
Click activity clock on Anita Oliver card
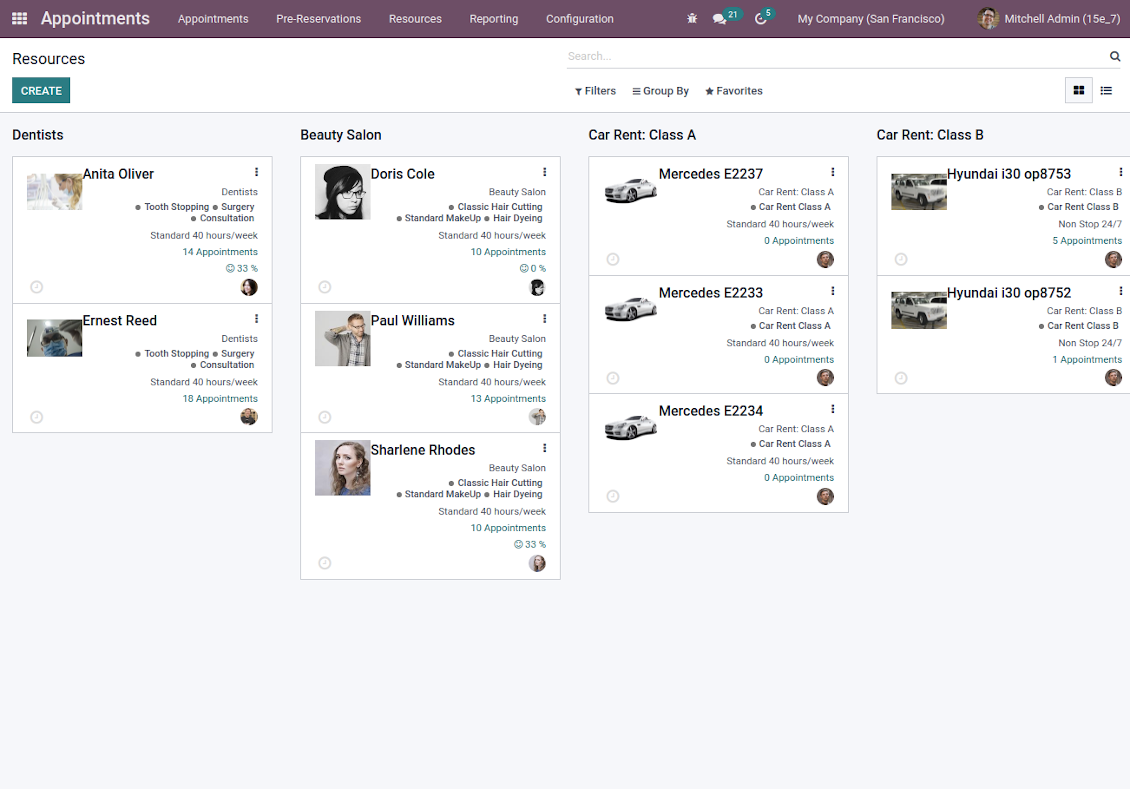(37, 287)
